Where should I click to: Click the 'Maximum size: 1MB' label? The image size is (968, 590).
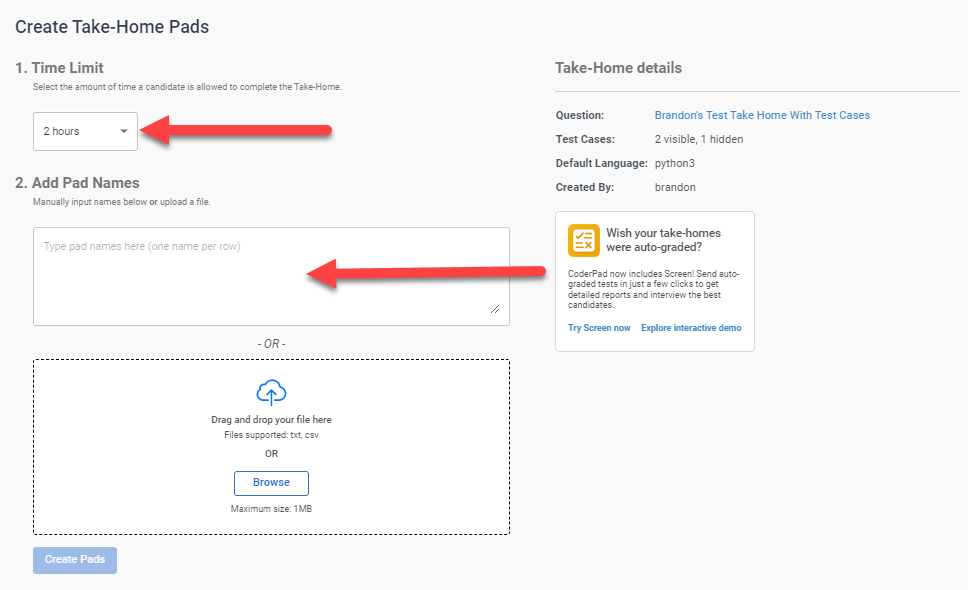271,509
